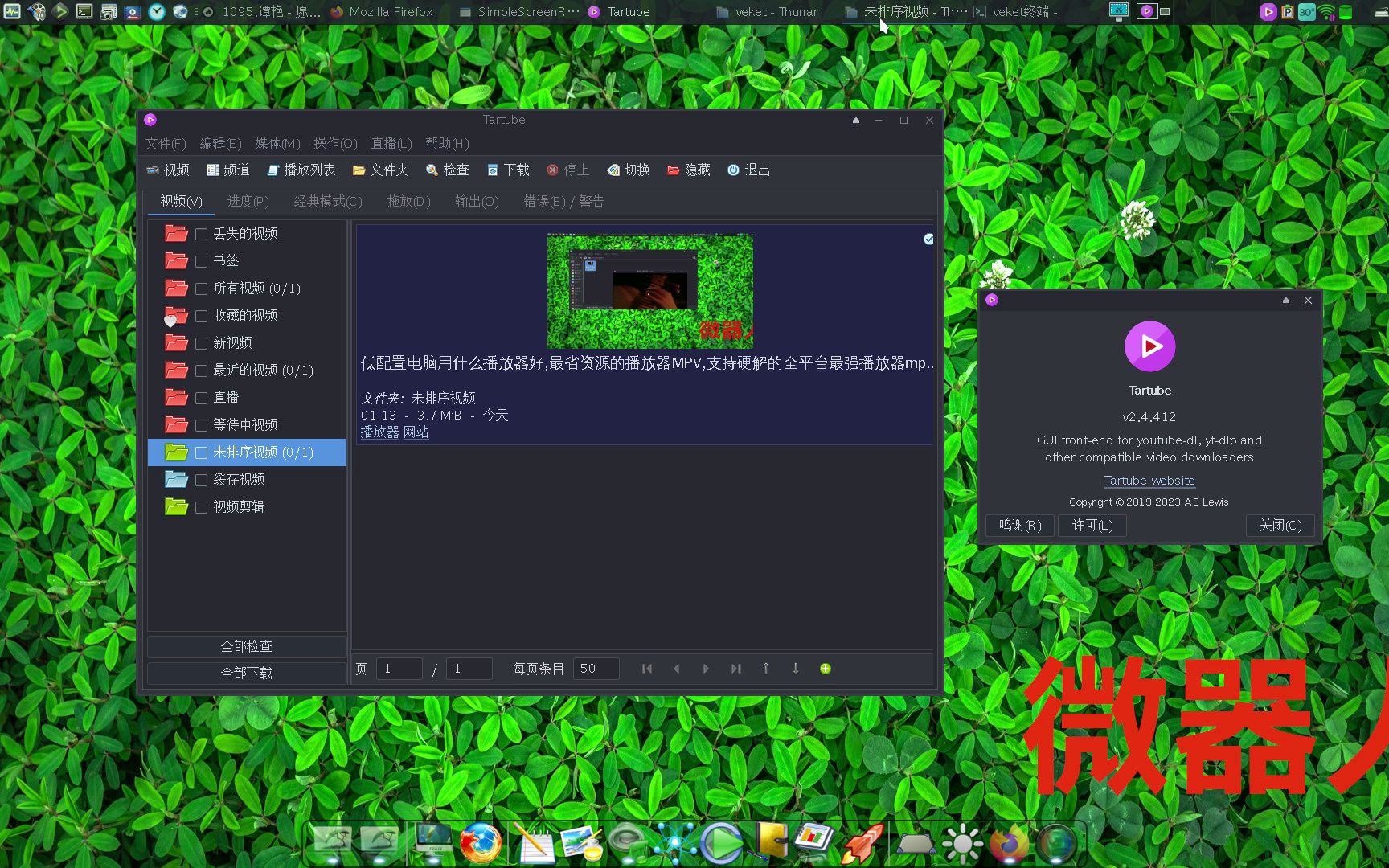Click the video thumbnail image

click(x=649, y=291)
